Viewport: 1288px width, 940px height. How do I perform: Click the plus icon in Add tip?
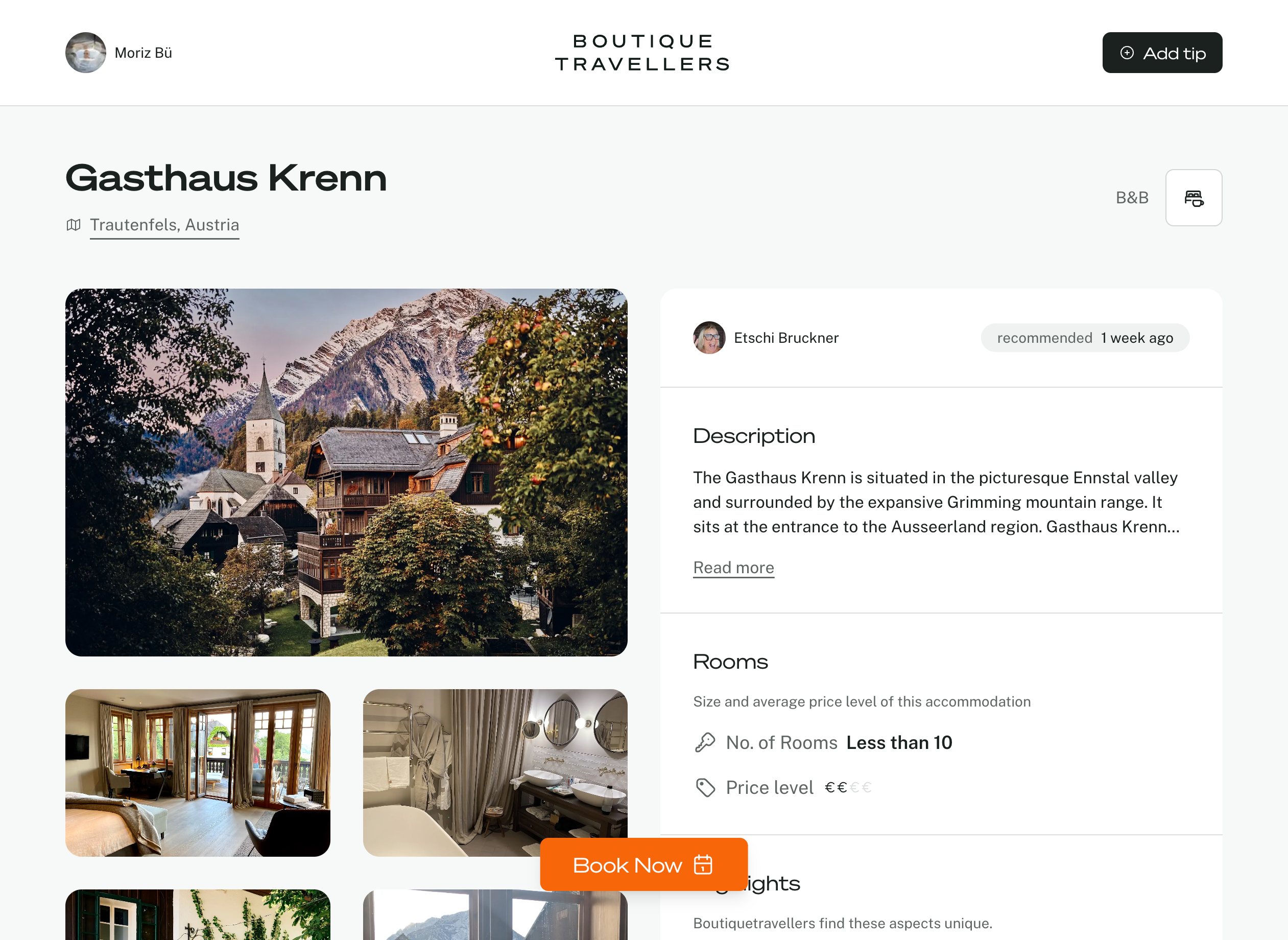point(1127,53)
